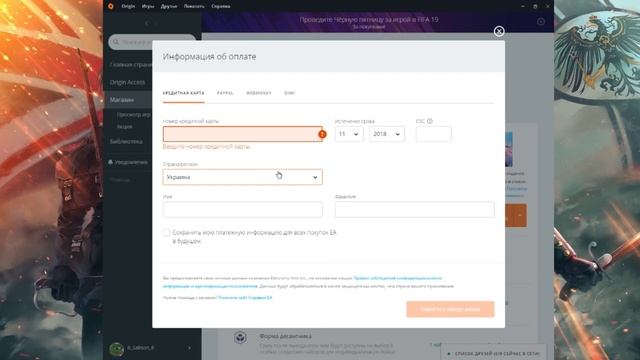Close the payment information dialog
This screenshot has height=360, width=640.
tap(499, 31)
